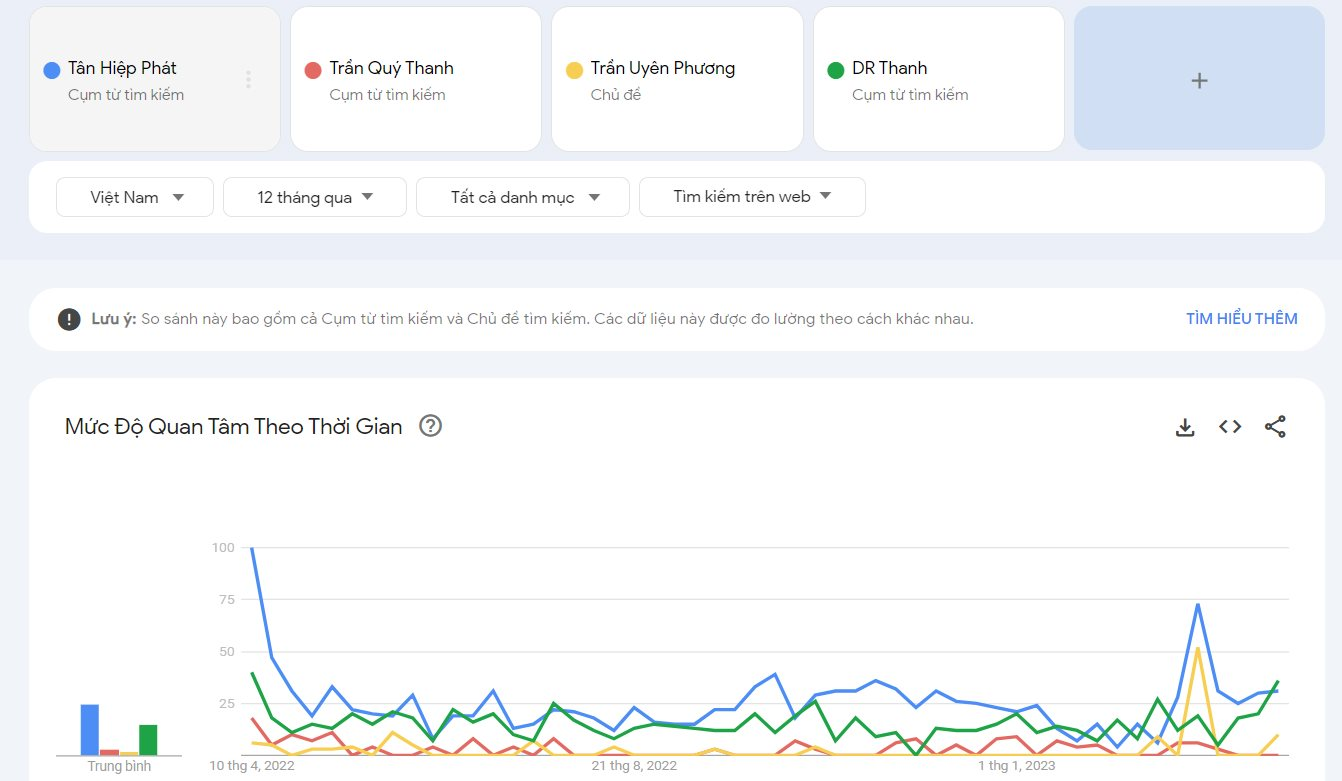
Task: Open the Việt Nam region dropdown
Action: pyautogui.click(x=135, y=197)
